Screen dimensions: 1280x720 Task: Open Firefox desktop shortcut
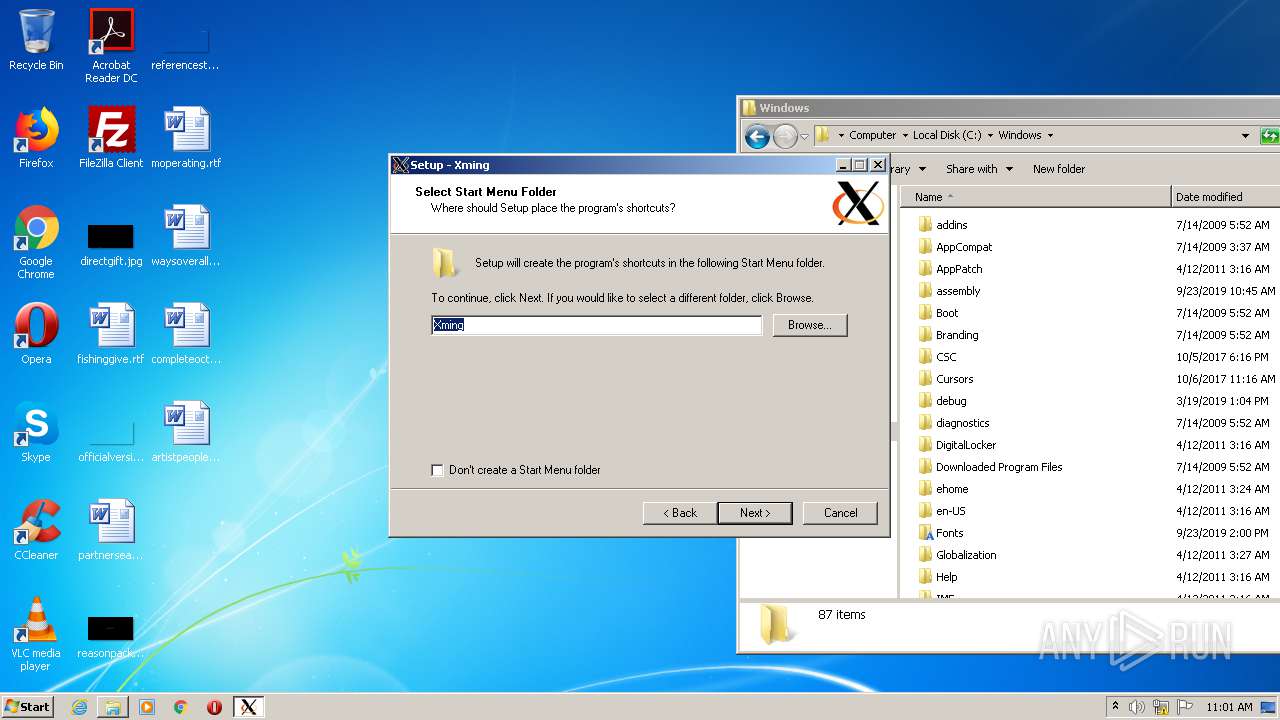tap(36, 138)
